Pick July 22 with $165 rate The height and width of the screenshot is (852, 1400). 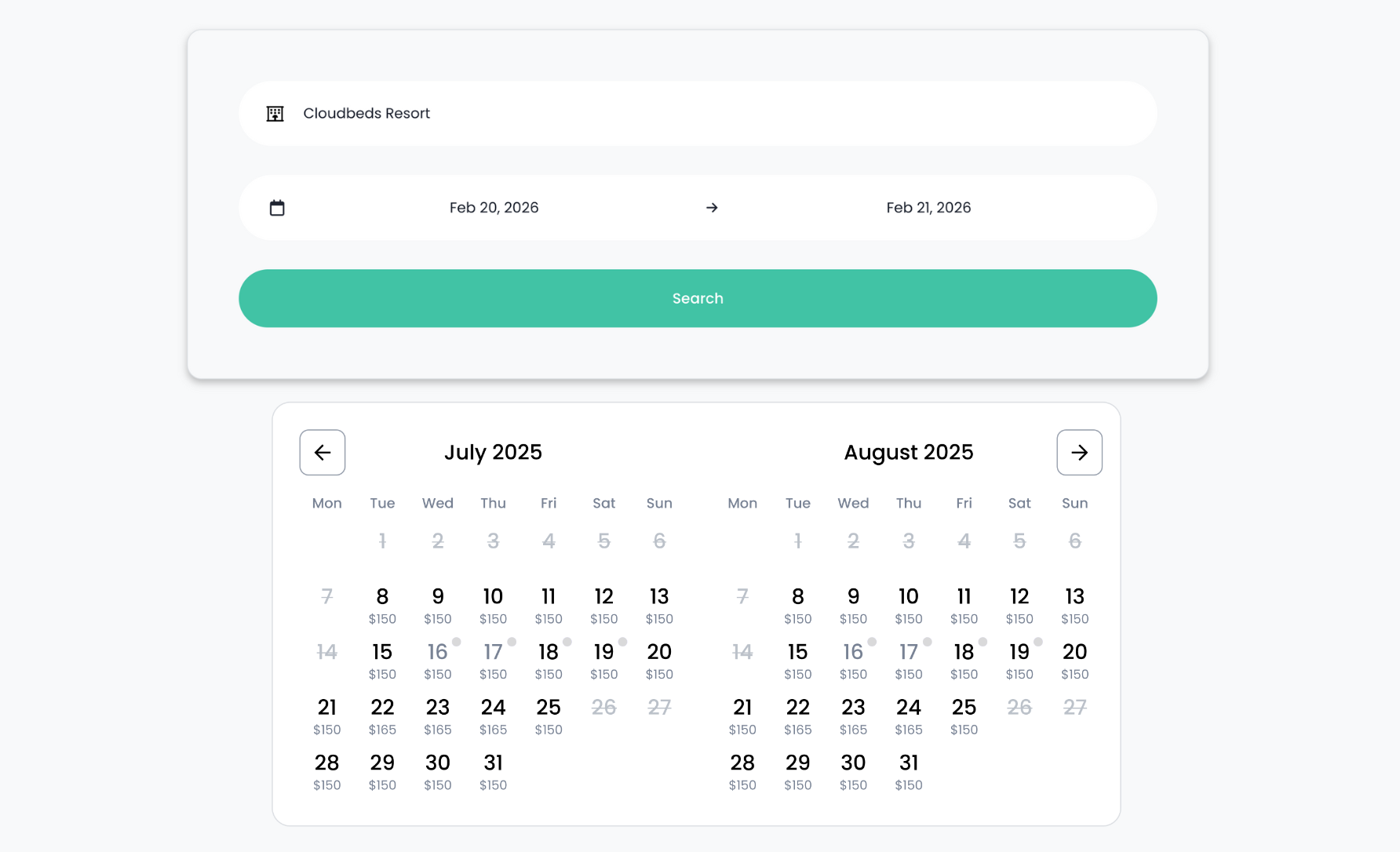pos(382,715)
